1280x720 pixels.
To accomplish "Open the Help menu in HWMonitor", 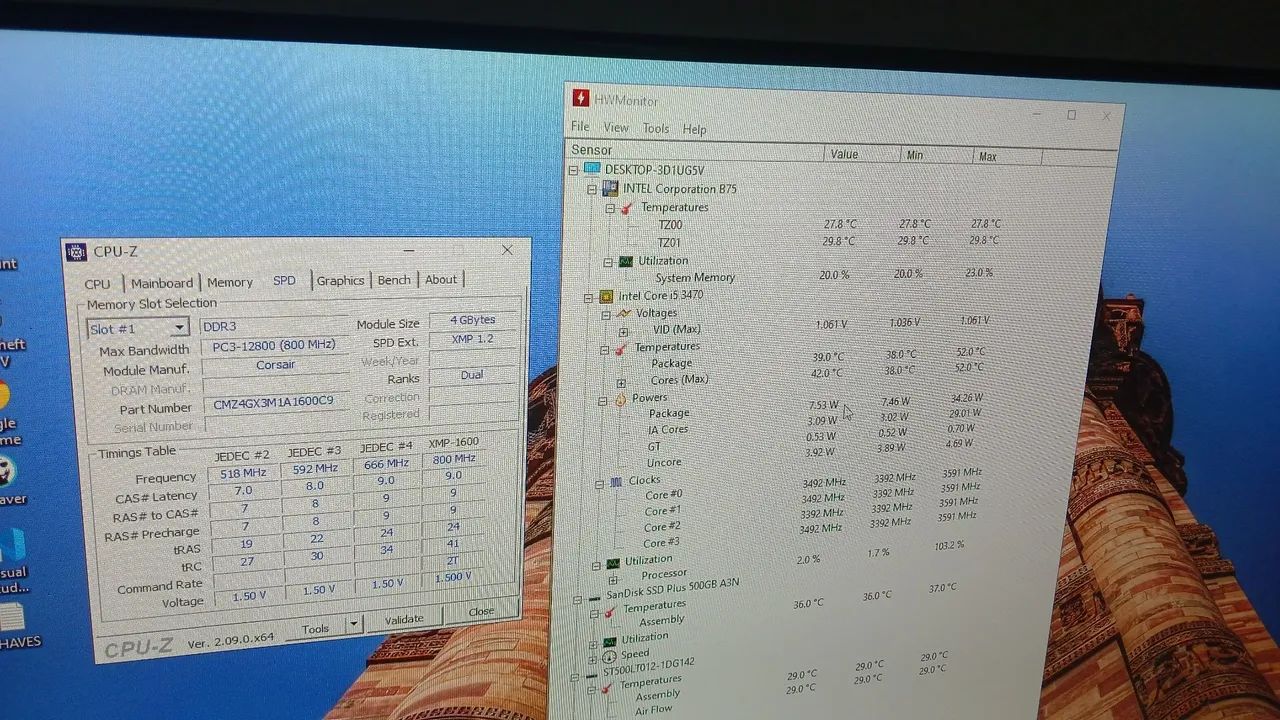I will tap(694, 129).
